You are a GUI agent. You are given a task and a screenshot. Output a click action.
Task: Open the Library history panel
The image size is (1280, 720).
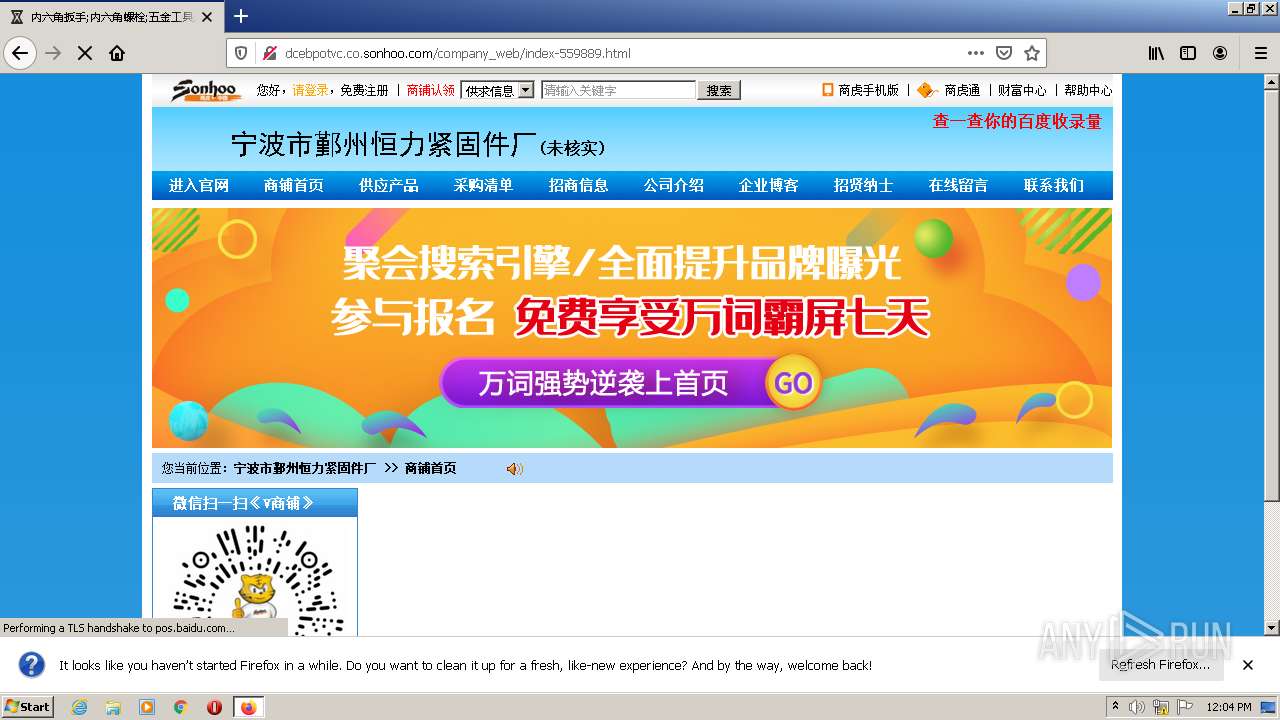[1156, 53]
